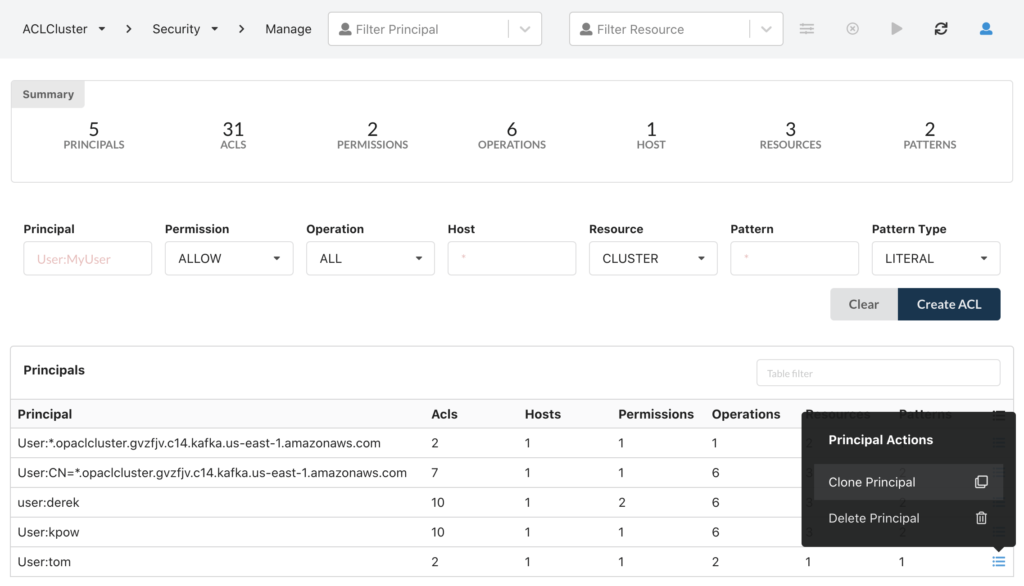Click the trash icon beside Delete Principal

point(981,518)
